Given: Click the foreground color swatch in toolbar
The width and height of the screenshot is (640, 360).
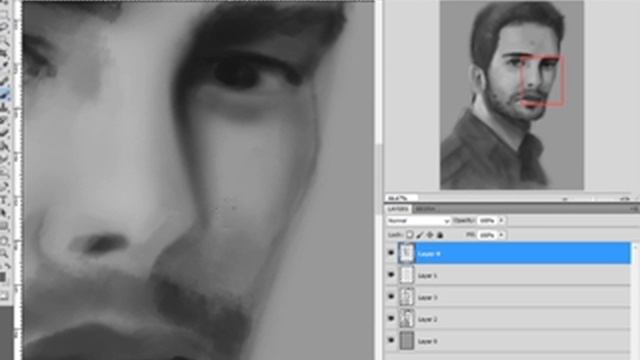Looking at the screenshot, I should 3,277.
